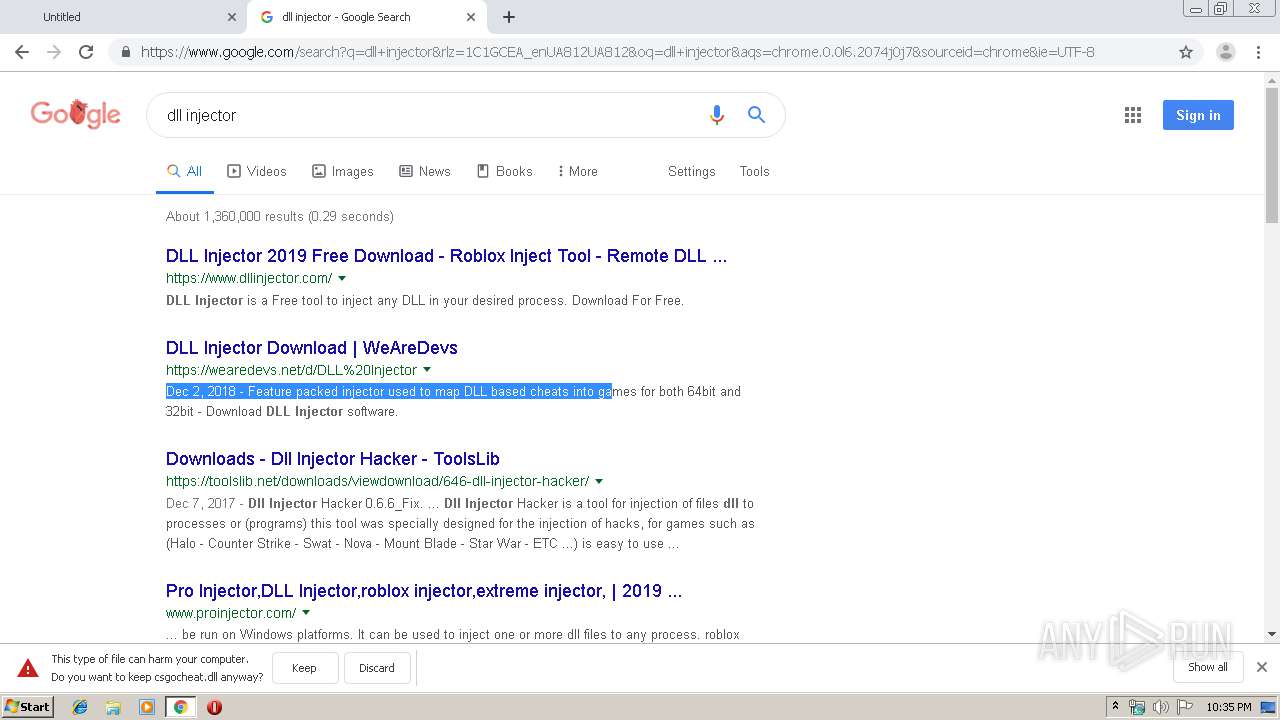Open the media player taskbar icon

pos(147,707)
